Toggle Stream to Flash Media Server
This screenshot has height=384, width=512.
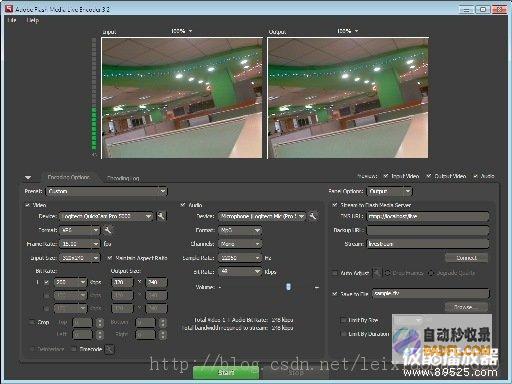335,205
